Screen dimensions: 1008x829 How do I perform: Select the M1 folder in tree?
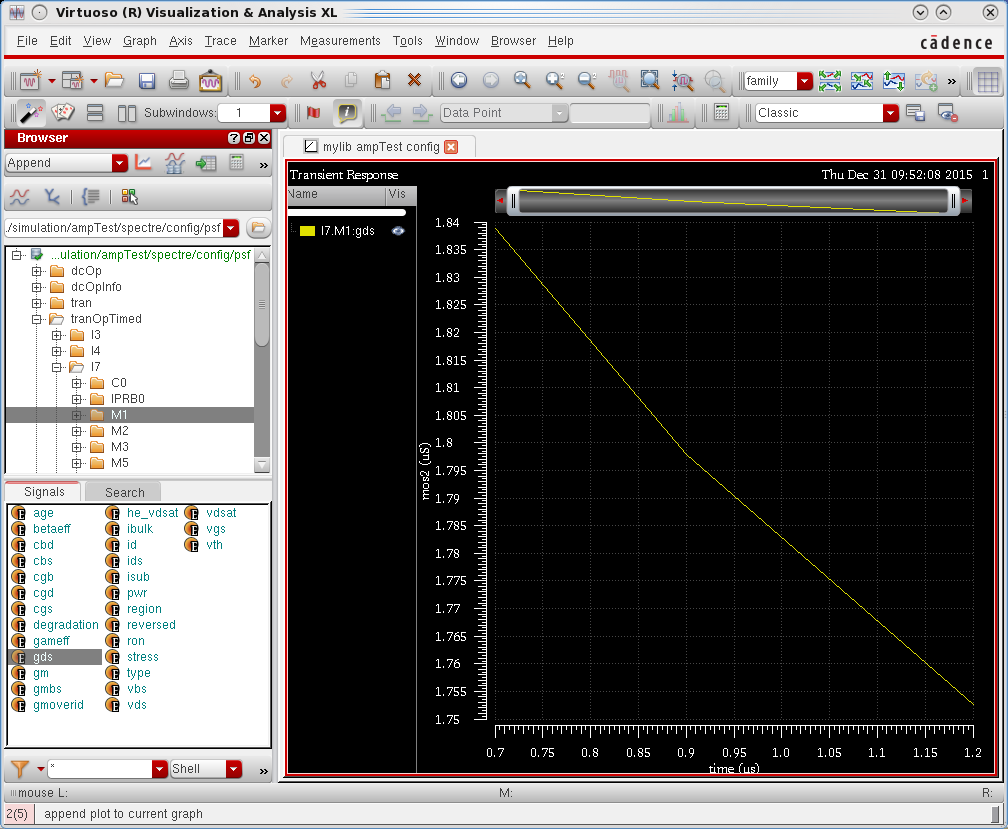coord(119,415)
